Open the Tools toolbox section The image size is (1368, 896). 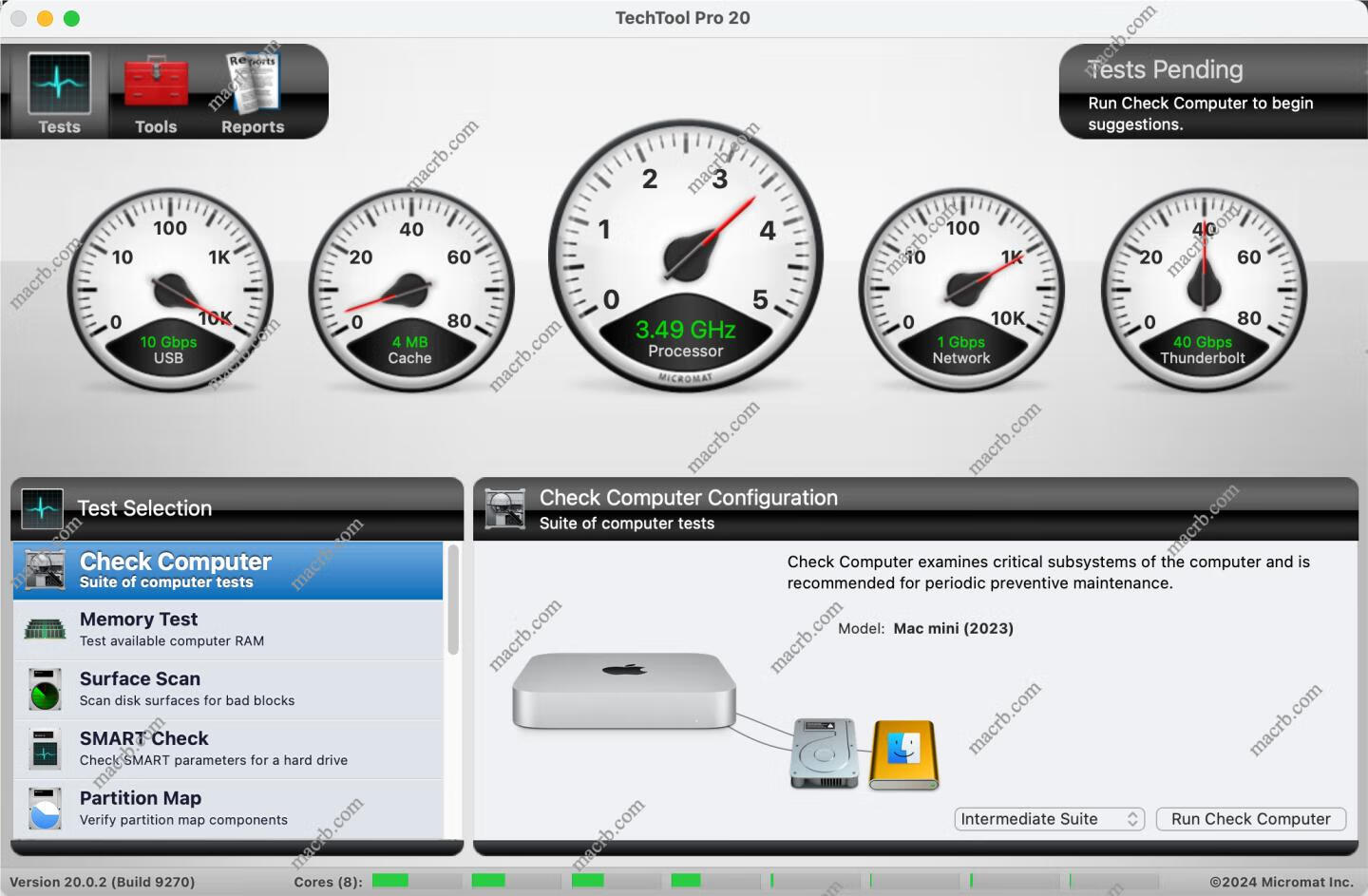(x=156, y=93)
